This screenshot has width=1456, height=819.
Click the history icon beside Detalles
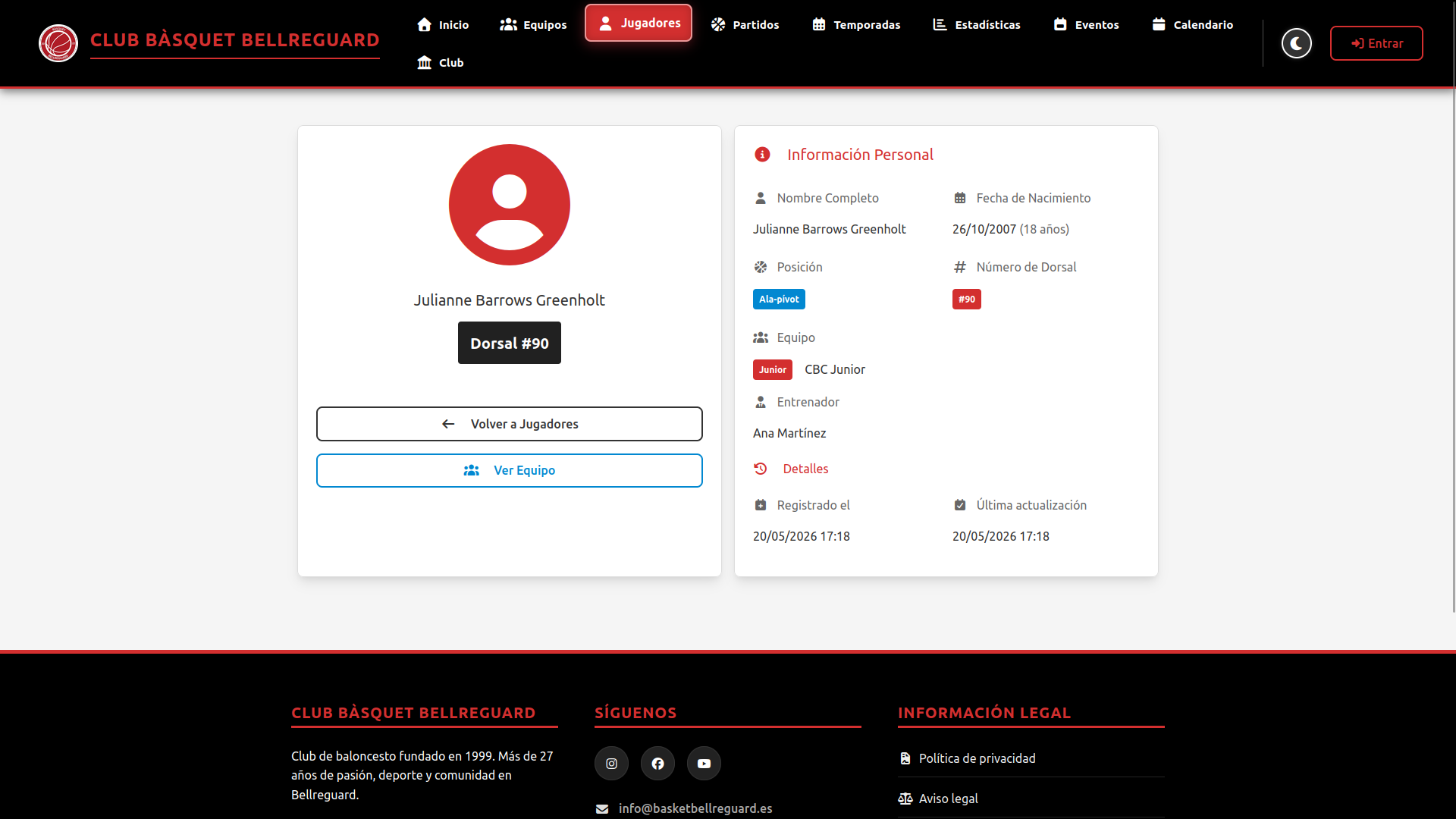tap(761, 469)
